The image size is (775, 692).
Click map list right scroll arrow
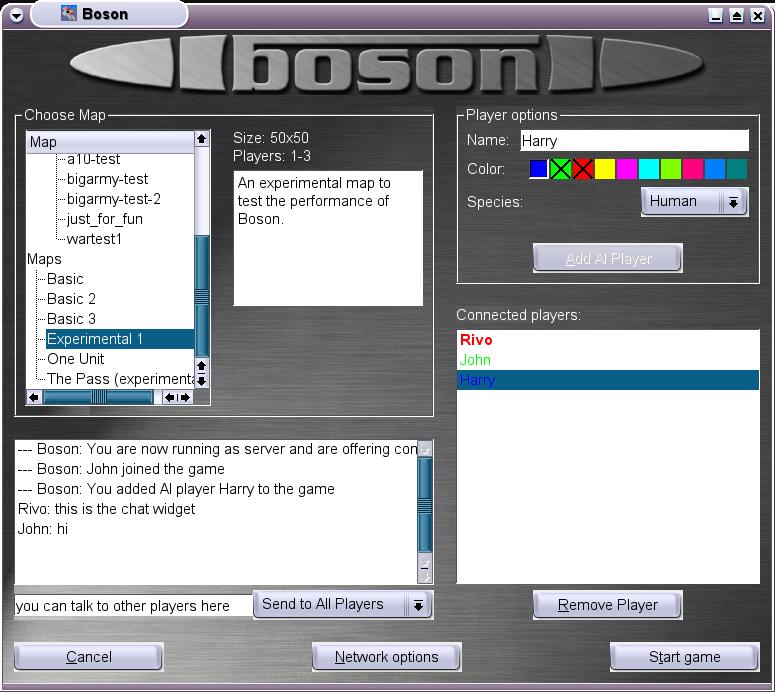coord(185,397)
